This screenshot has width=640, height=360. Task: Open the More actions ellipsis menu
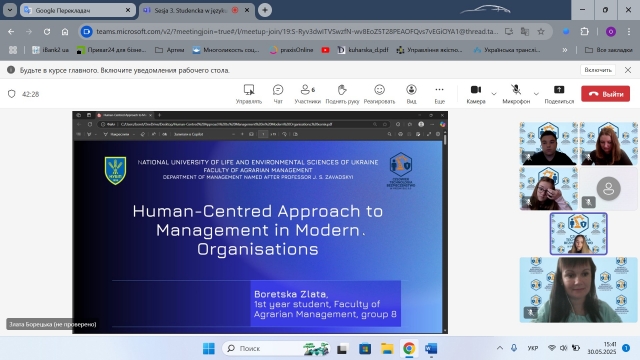tap(439, 94)
